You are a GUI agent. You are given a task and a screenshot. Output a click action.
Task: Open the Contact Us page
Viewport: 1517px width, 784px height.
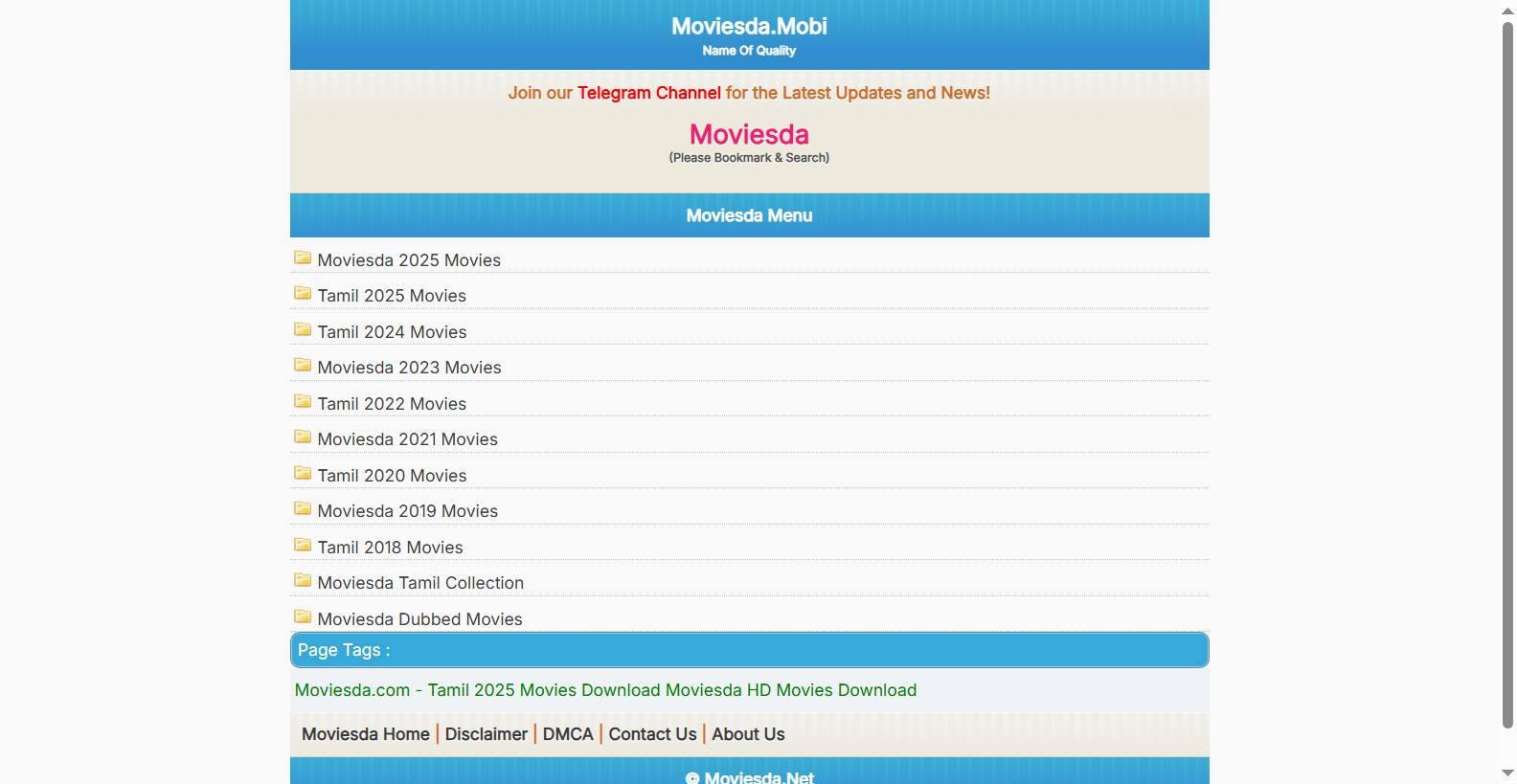(x=652, y=734)
